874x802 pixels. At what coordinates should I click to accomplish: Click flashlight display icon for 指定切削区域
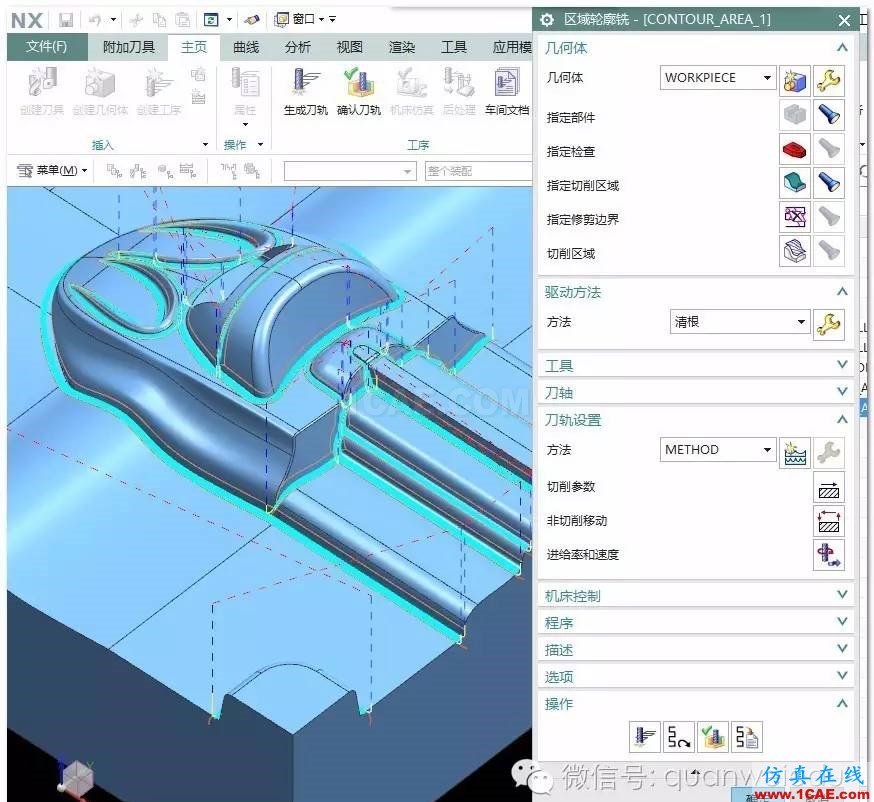point(829,183)
